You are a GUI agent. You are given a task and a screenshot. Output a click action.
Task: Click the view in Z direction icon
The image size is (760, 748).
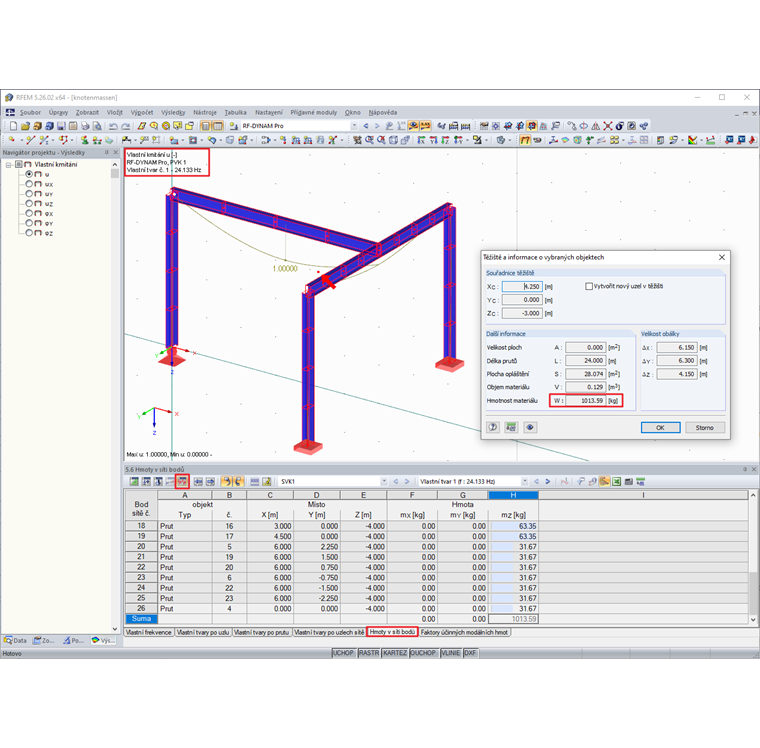tap(445, 140)
